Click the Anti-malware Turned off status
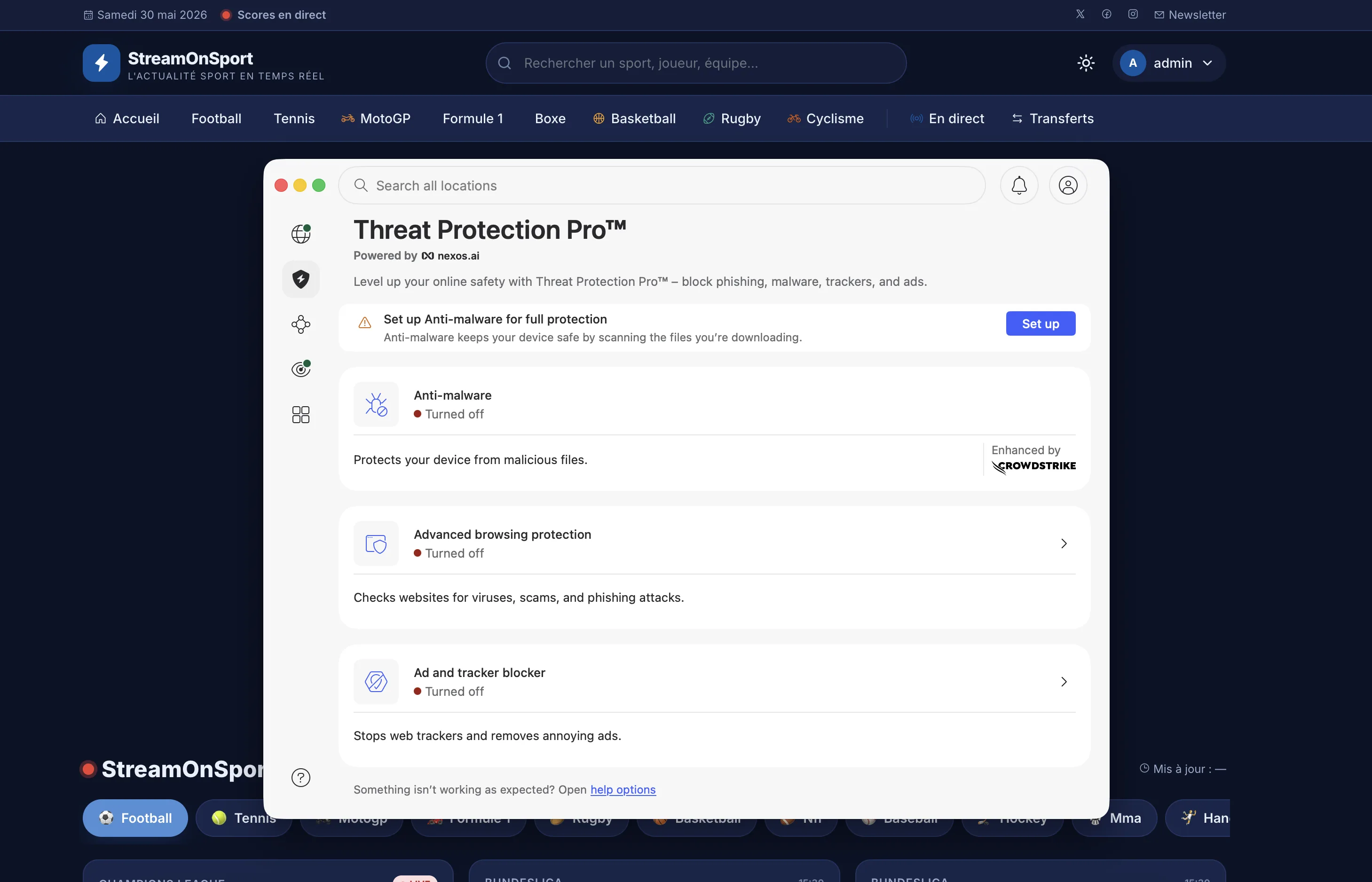The height and width of the screenshot is (882, 1372). [449, 414]
